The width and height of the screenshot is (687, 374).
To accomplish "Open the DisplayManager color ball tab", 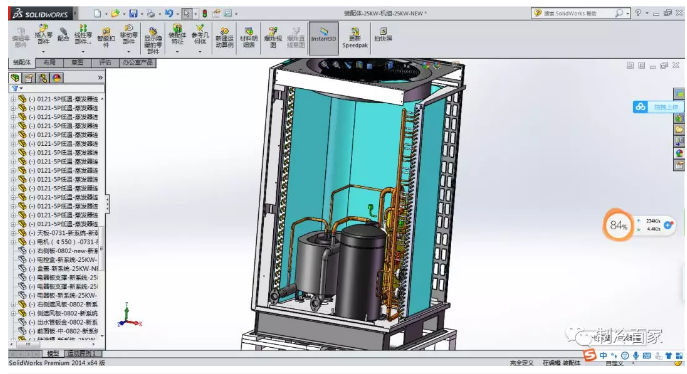I will pos(57,78).
